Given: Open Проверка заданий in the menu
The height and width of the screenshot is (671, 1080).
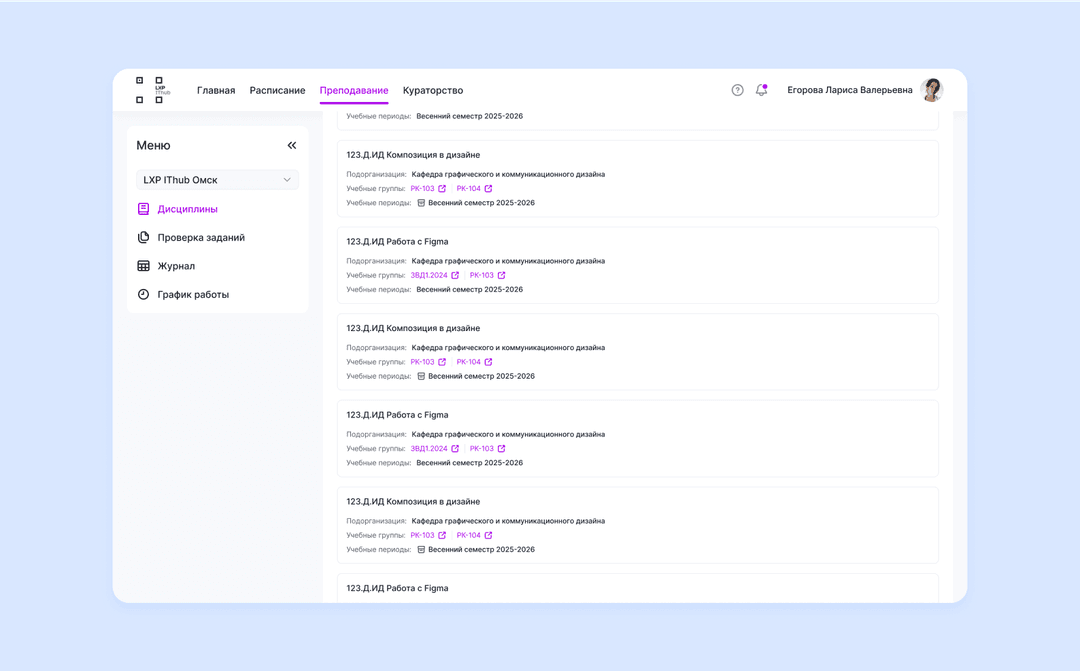Looking at the screenshot, I should pos(201,238).
